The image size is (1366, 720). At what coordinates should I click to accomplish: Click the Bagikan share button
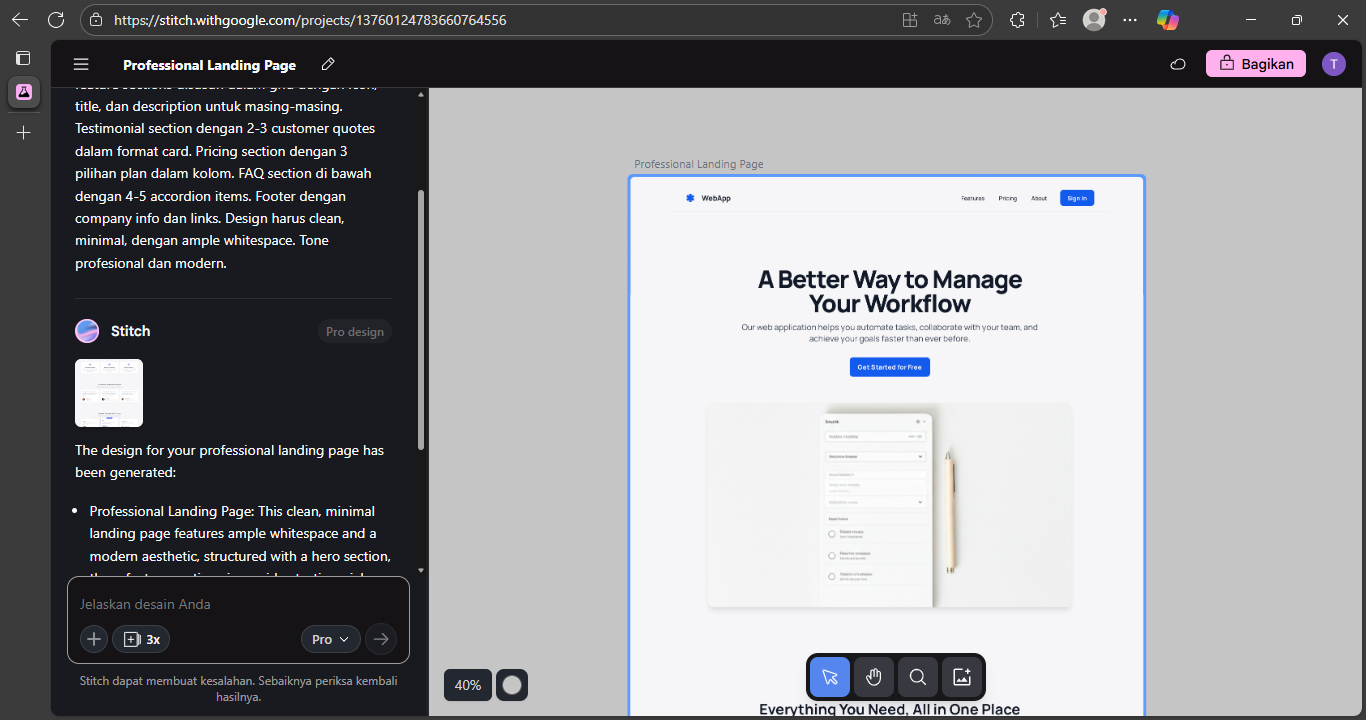(1255, 63)
